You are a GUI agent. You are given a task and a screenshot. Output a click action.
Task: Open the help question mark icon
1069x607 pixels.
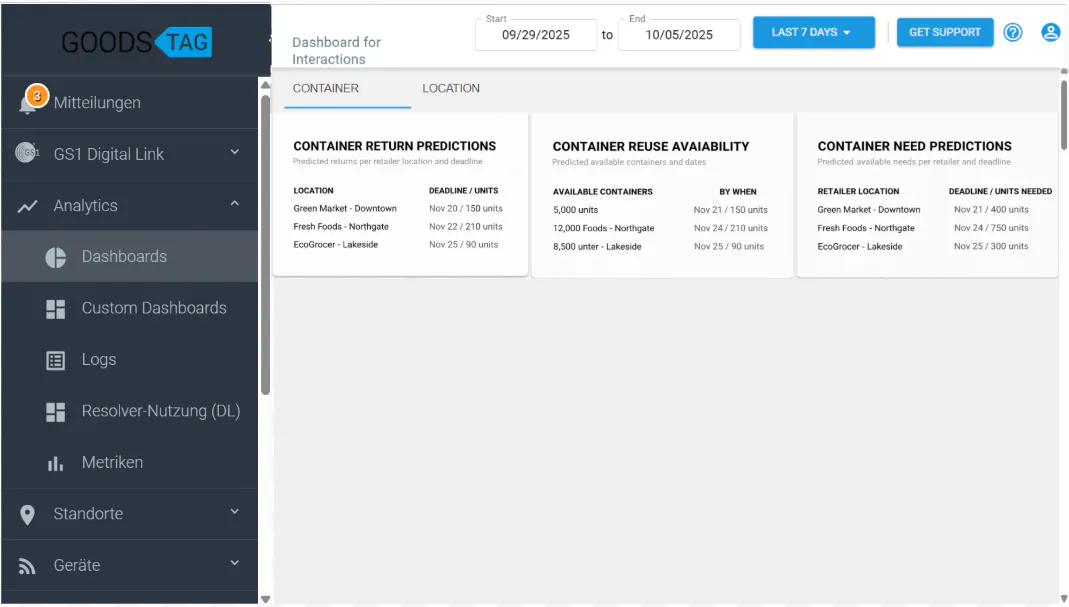[1013, 32]
